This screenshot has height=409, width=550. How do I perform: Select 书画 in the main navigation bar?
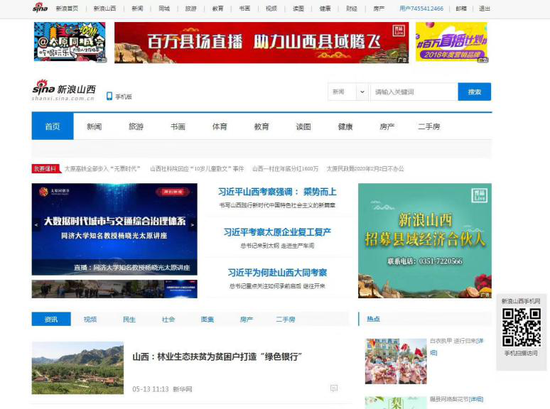point(178,127)
